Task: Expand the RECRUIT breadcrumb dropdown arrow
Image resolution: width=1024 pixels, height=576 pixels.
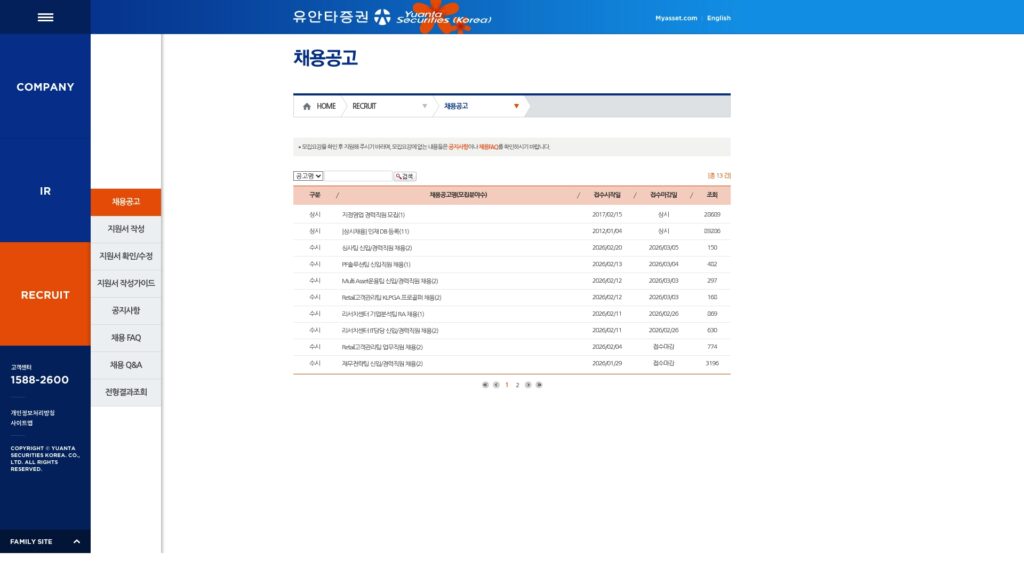Action: click(425, 105)
